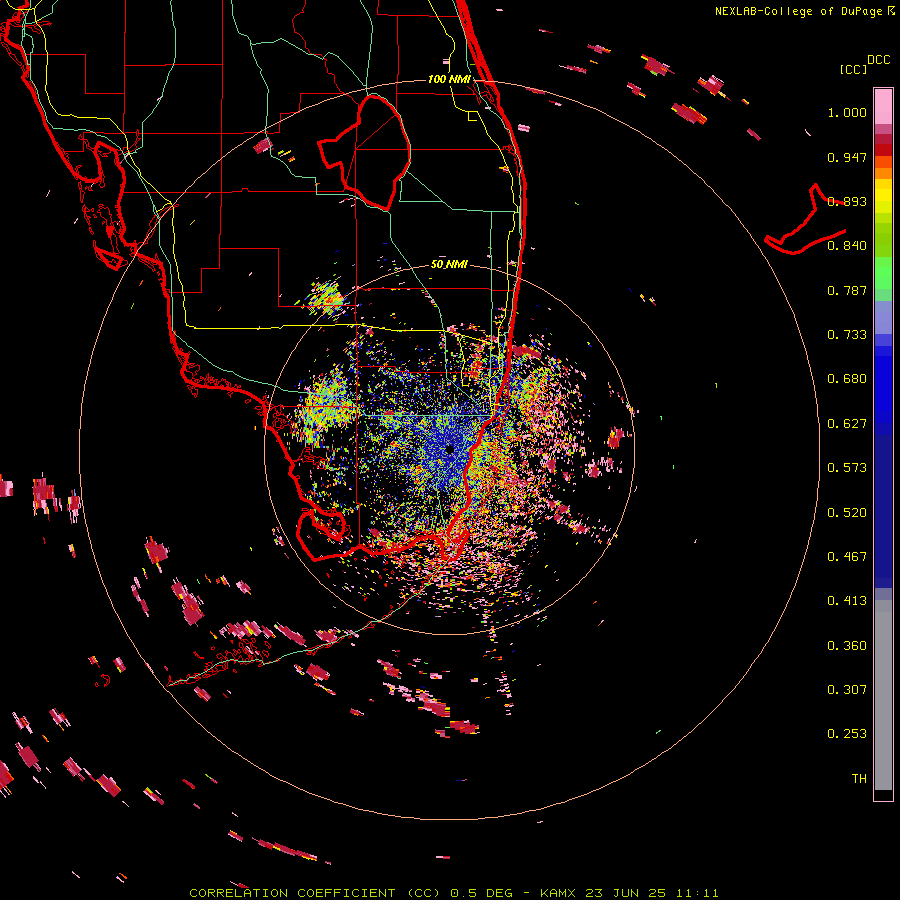Click the black radar site dot at center

[449, 449]
